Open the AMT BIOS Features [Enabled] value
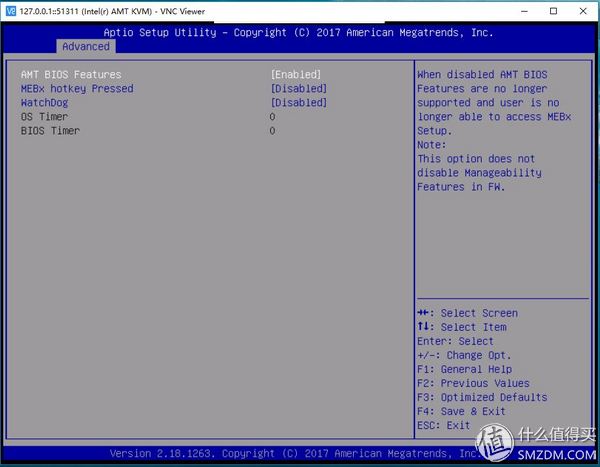 point(296,74)
